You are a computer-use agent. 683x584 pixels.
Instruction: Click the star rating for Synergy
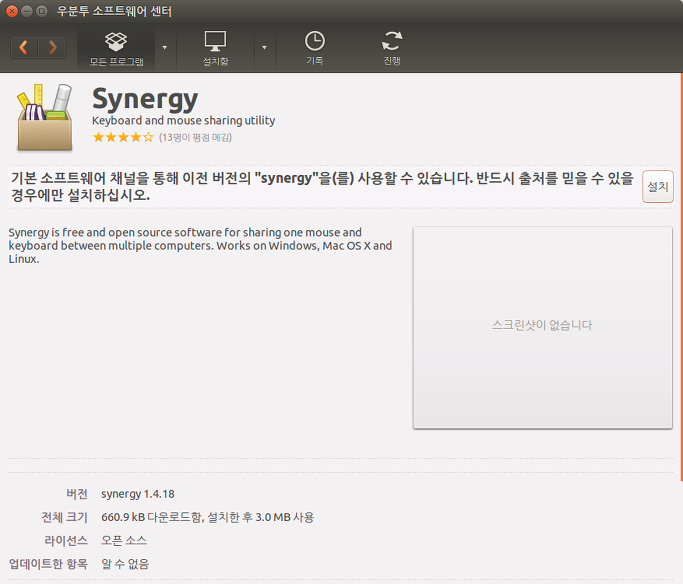123,138
